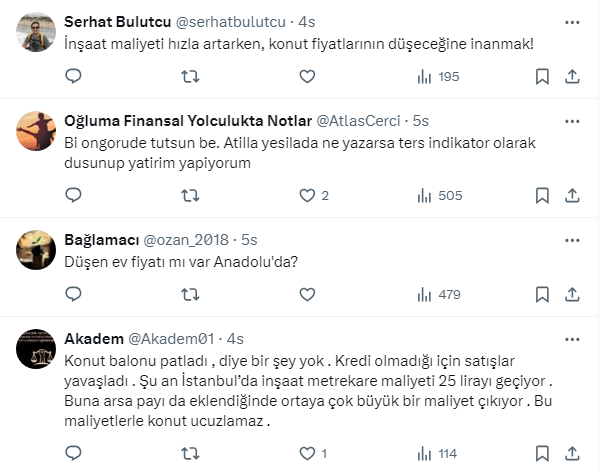Open Oğluma Finansal Yolculukta Notlar profile name
The width and height of the screenshot is (604, 472).
[187, 121]
